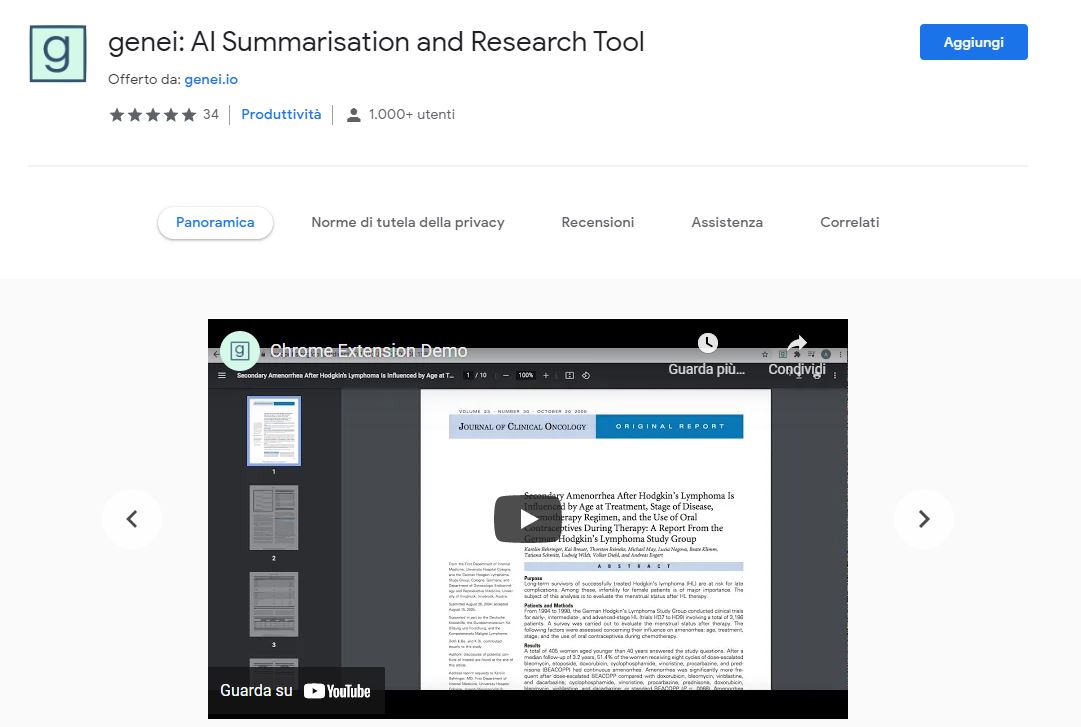
Task: Go to the Assistenza tab
Action: click(727, 223)
